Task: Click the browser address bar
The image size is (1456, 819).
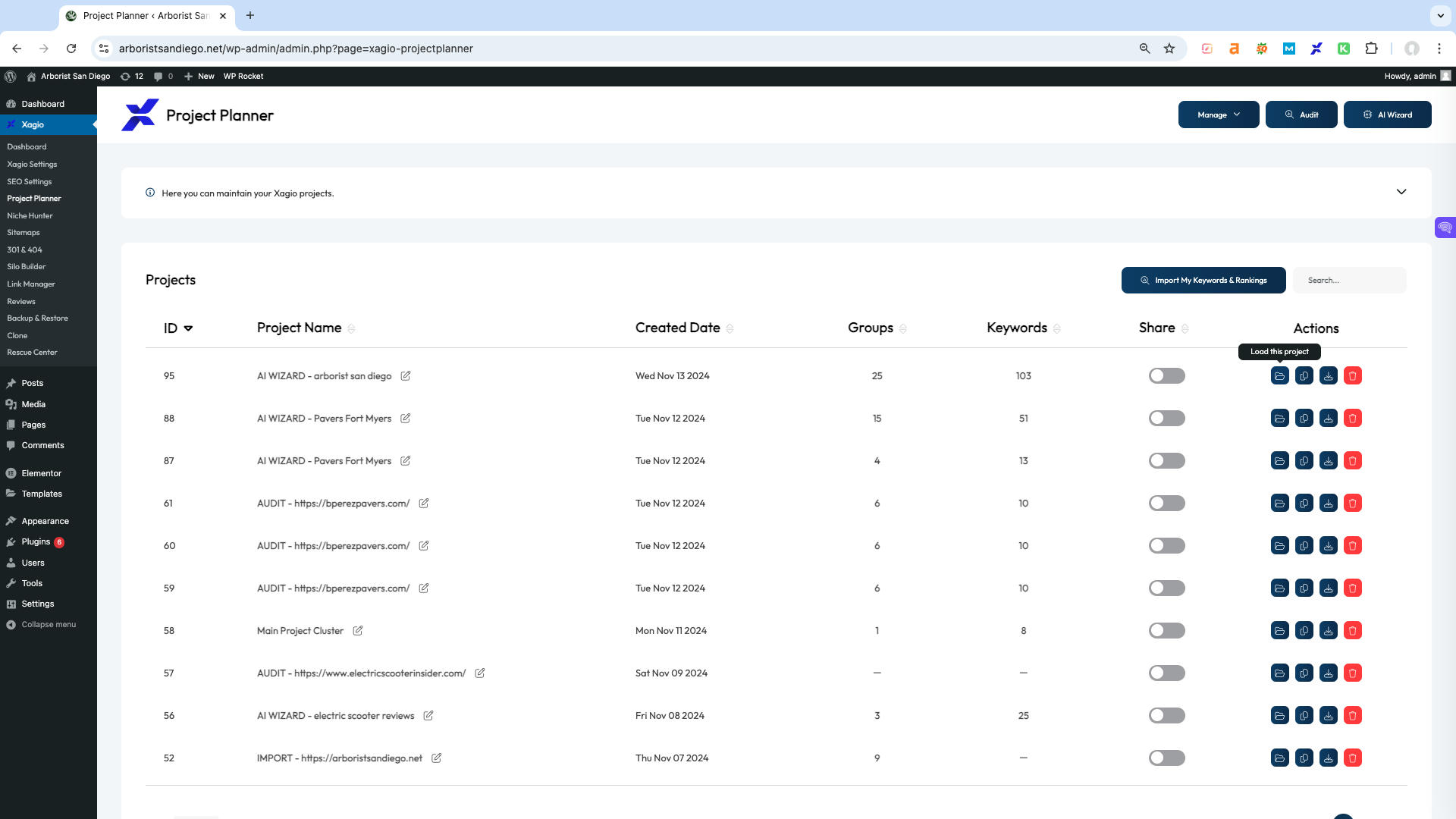Action: click(622, 49)
